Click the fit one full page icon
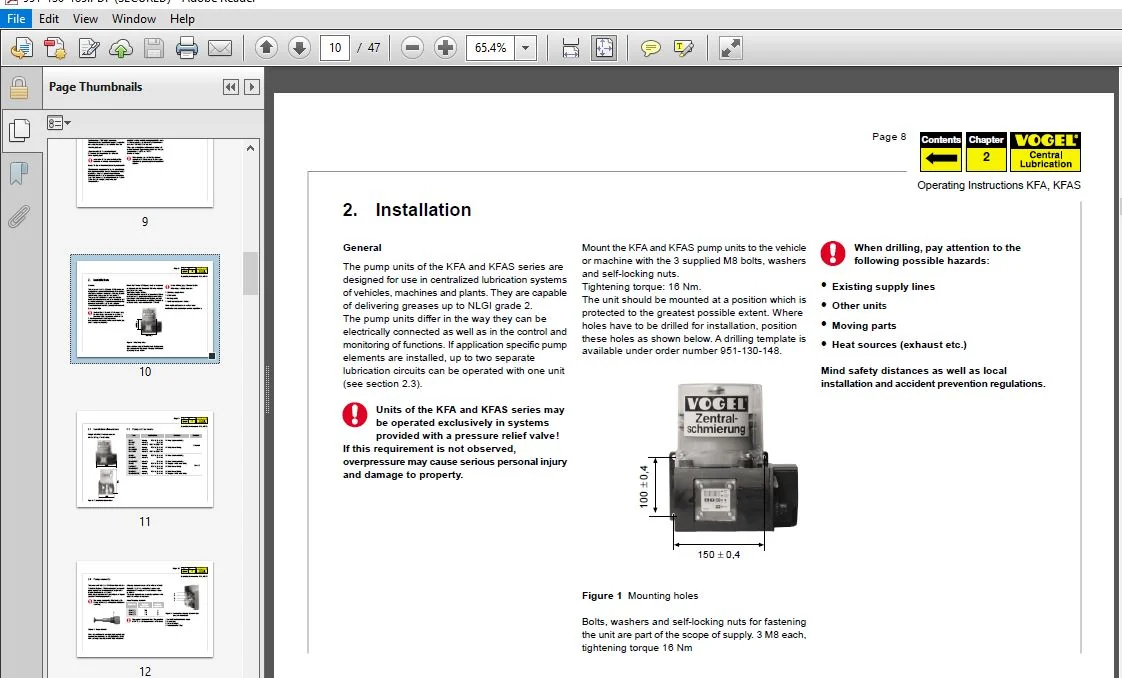Screen dimensions: 1122x678 click(x=604, y=48)
